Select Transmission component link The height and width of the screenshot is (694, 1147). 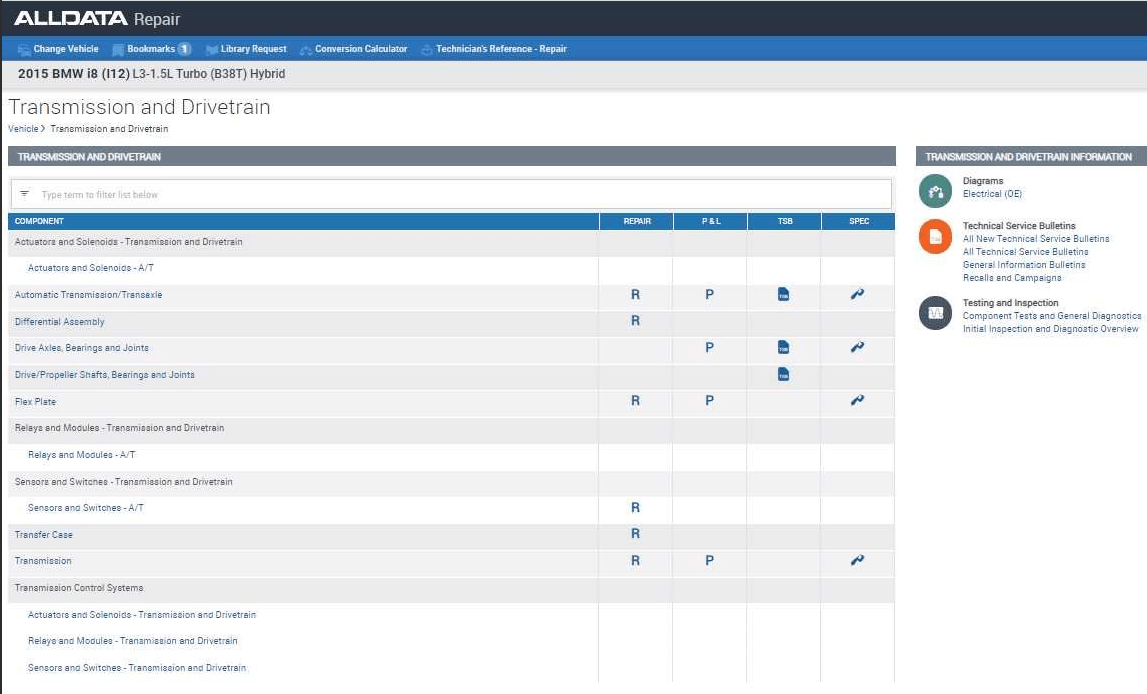pyautogui.click(x=43, y=561)
